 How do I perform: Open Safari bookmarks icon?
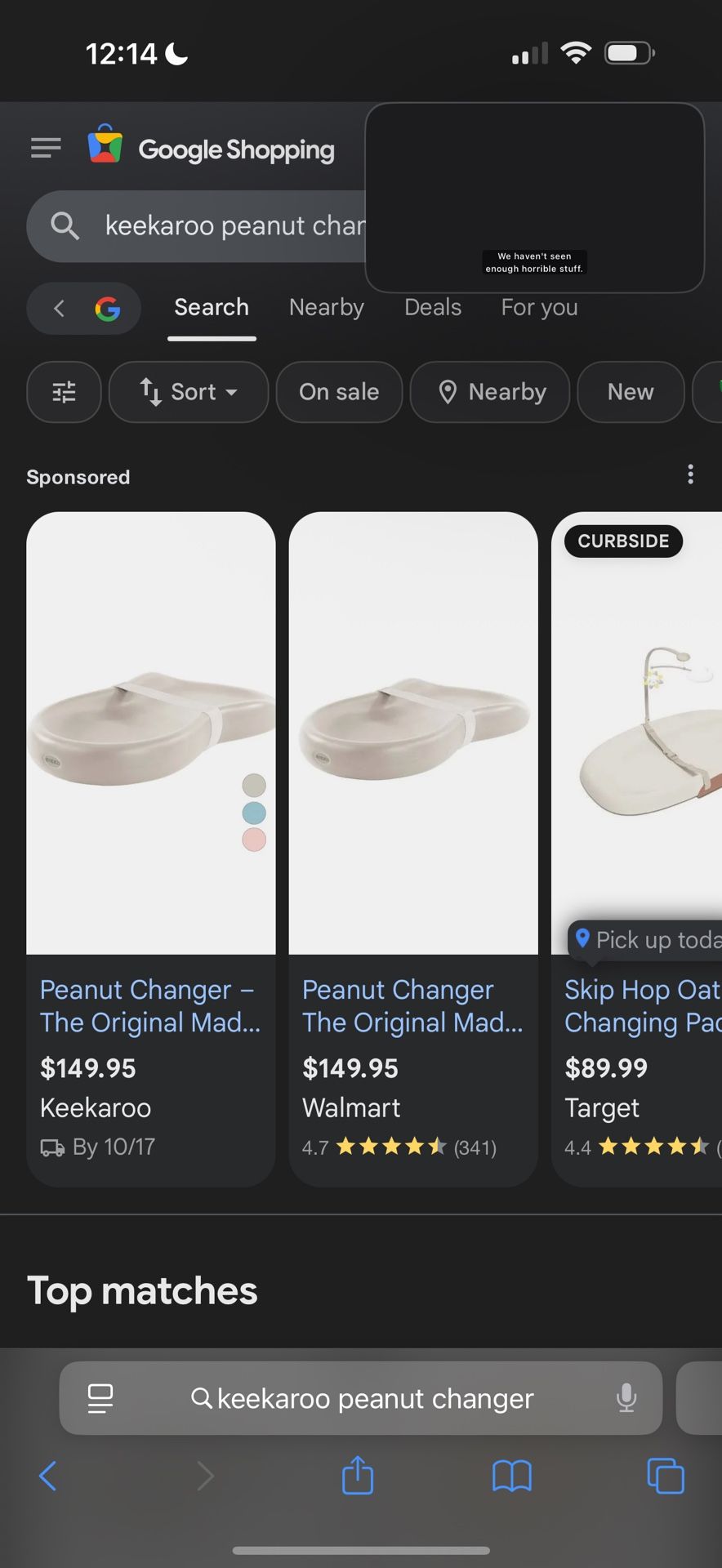click(512, 1476)
